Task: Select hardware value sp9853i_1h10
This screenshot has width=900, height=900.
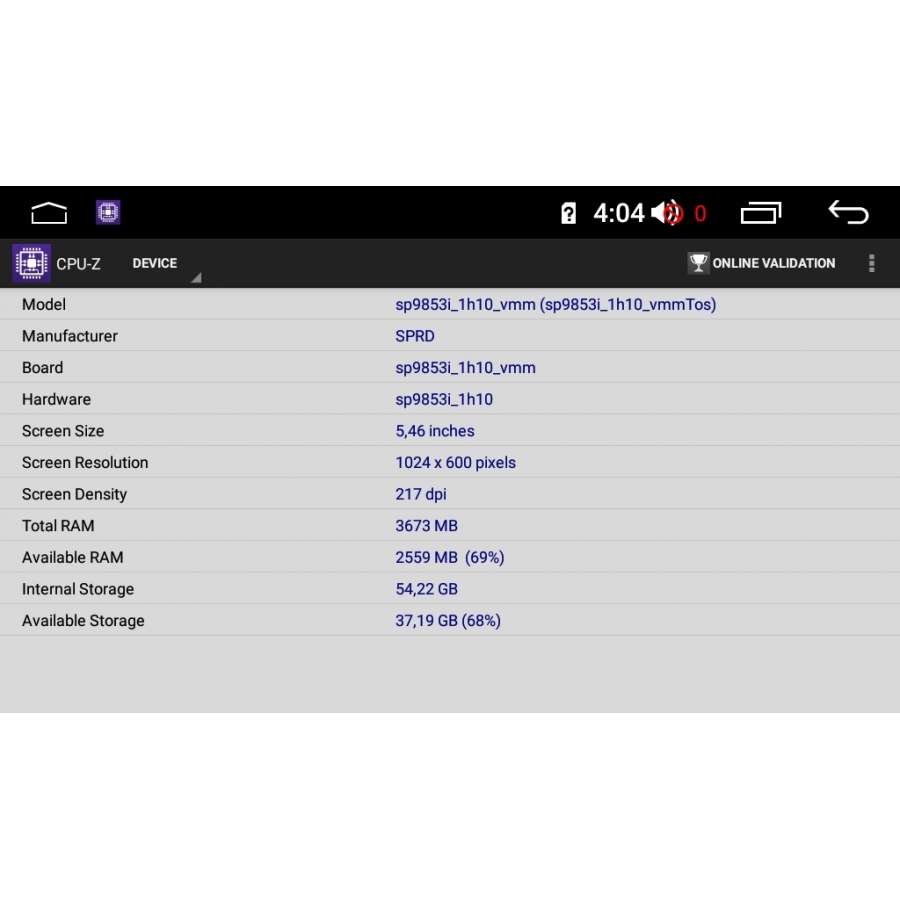Action: [x=444, y=399]
